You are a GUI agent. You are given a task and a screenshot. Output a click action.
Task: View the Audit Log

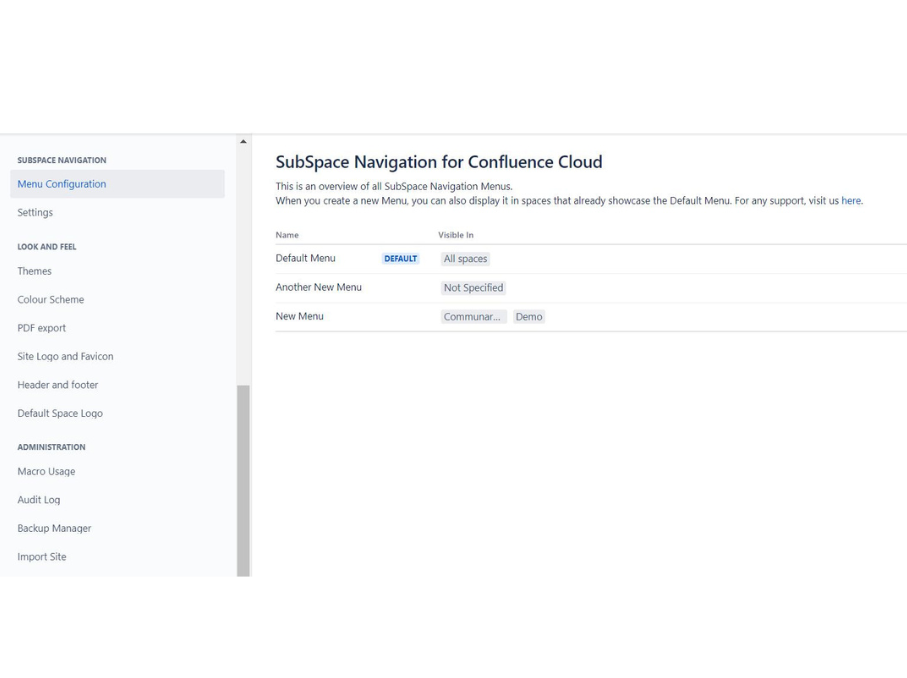[x=39, y=500]
